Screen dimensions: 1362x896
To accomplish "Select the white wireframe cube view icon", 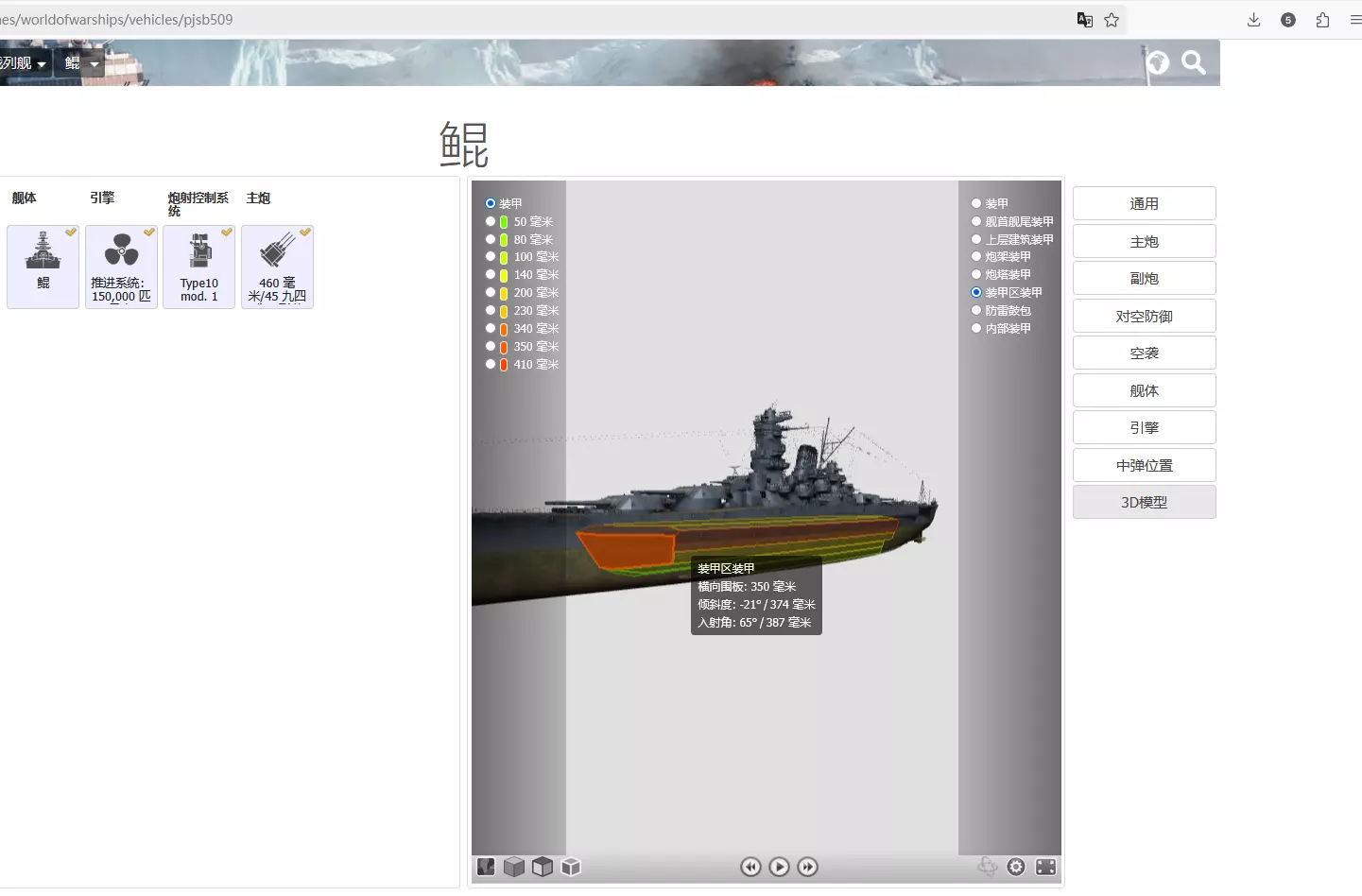I will 571,867.
